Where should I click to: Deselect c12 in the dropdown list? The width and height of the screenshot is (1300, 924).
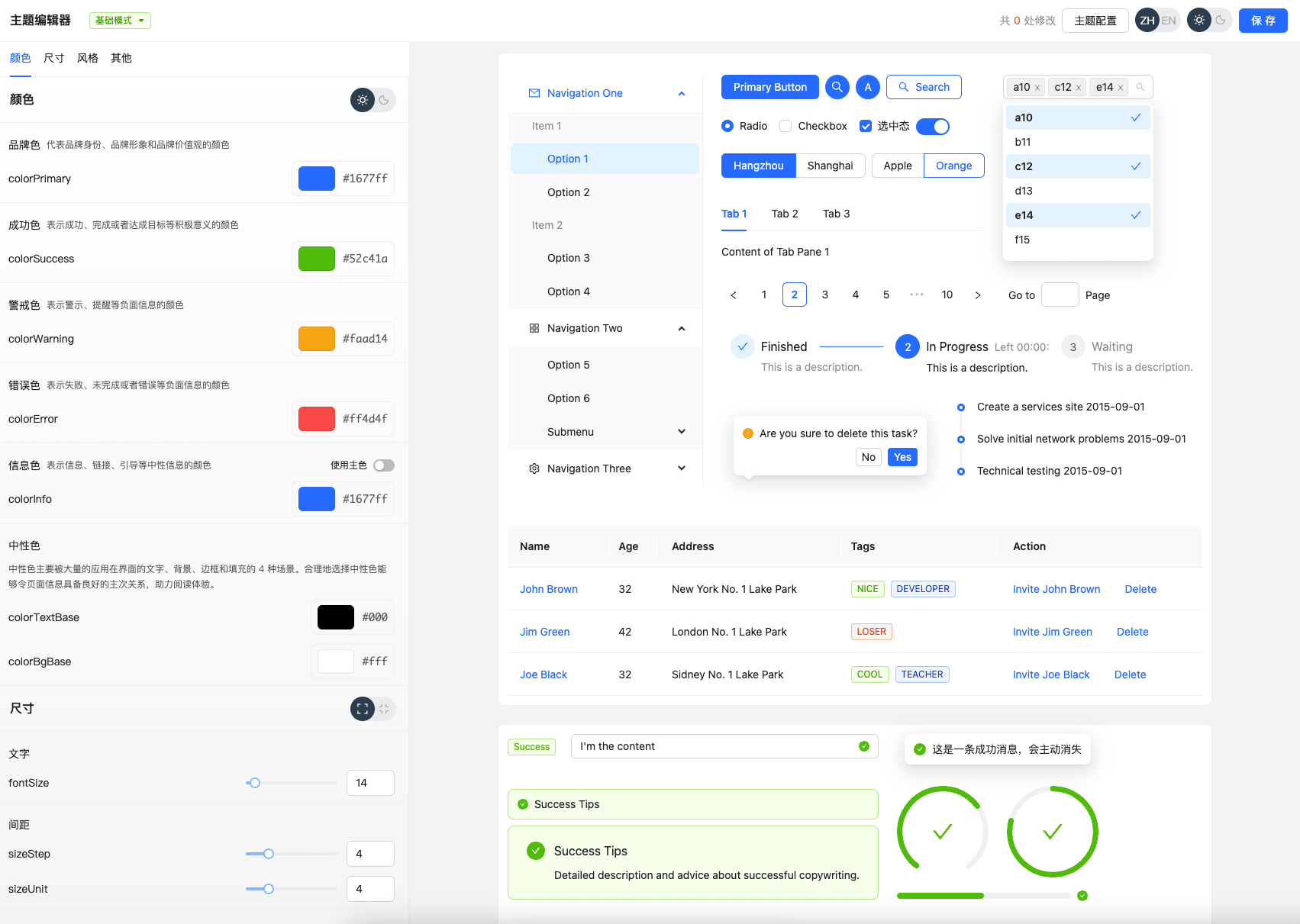[x=1078, y=166]
